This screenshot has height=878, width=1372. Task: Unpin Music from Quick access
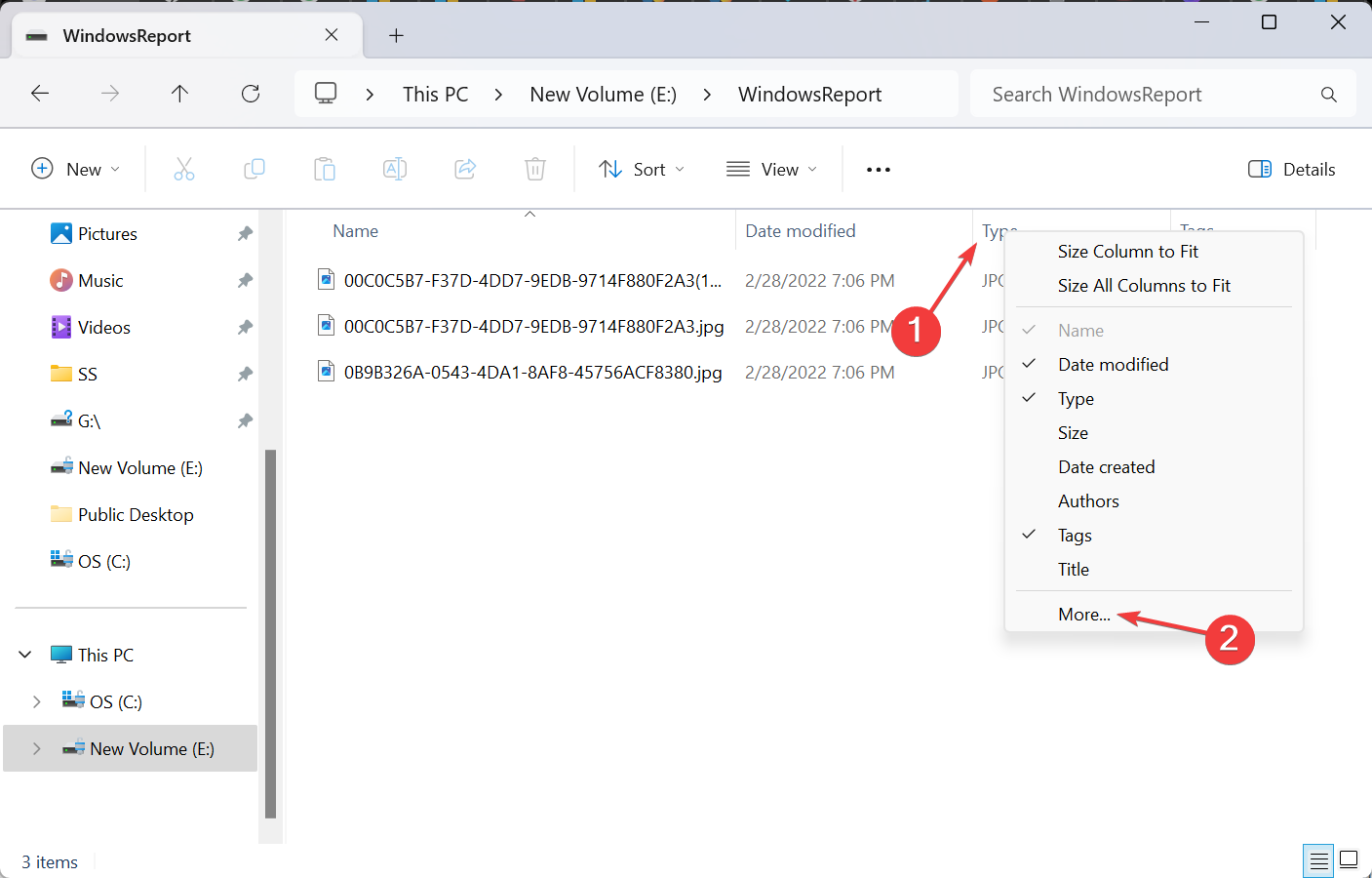245,281
